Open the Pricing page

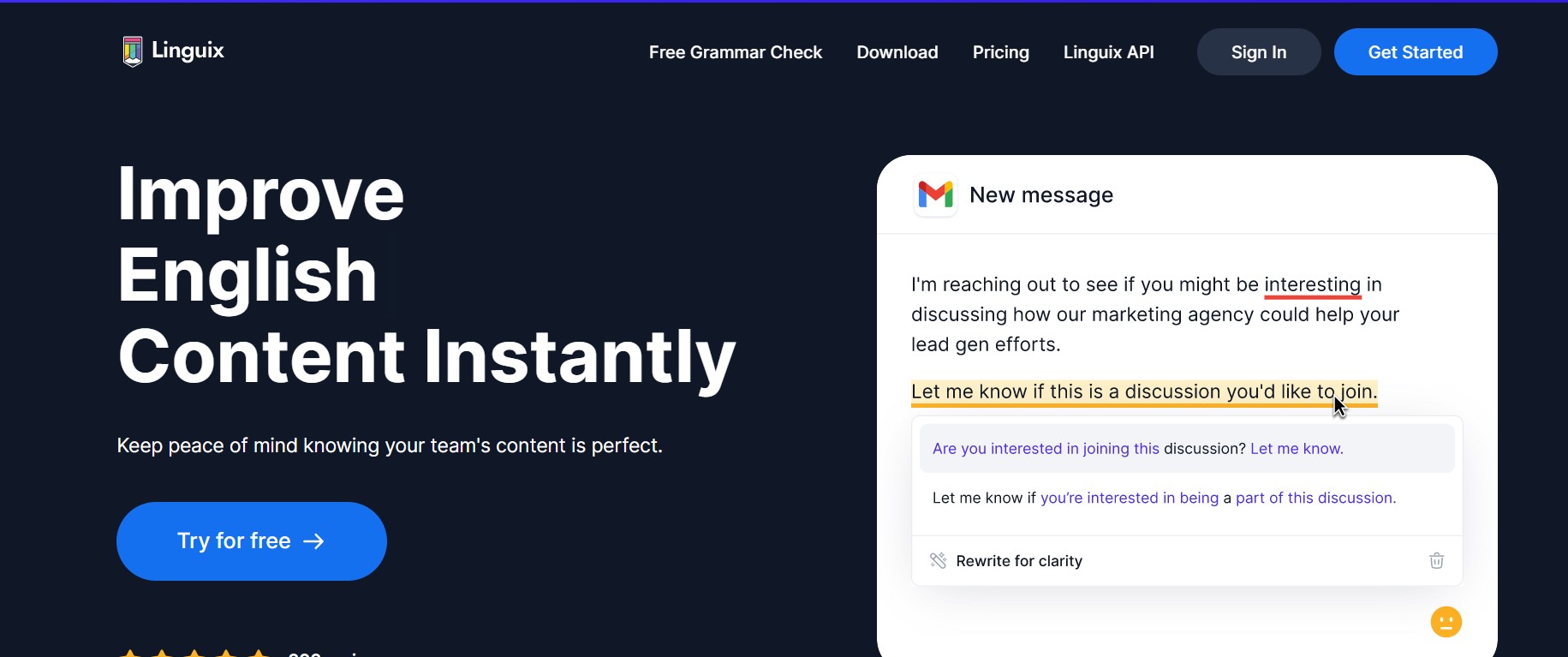tap(1000, 52)
